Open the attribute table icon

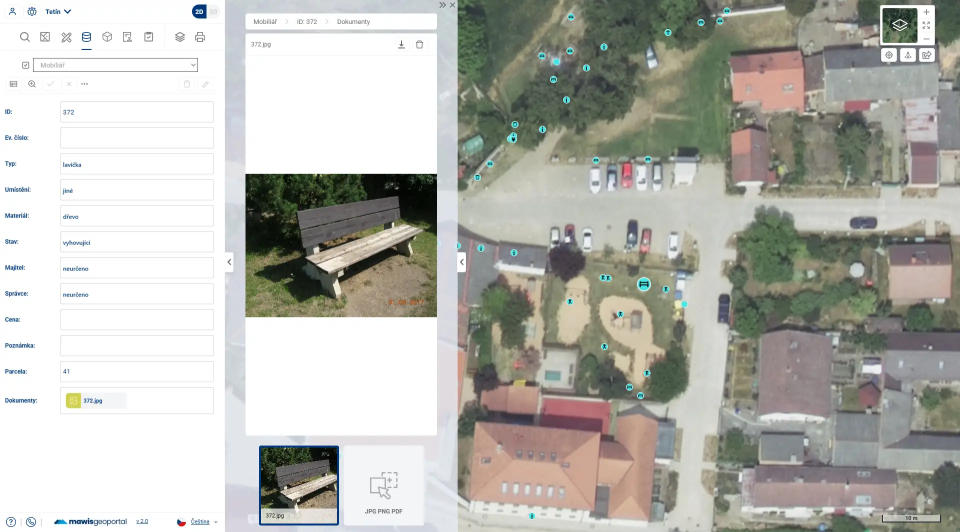pyautogui.click(x=14, y=84)
